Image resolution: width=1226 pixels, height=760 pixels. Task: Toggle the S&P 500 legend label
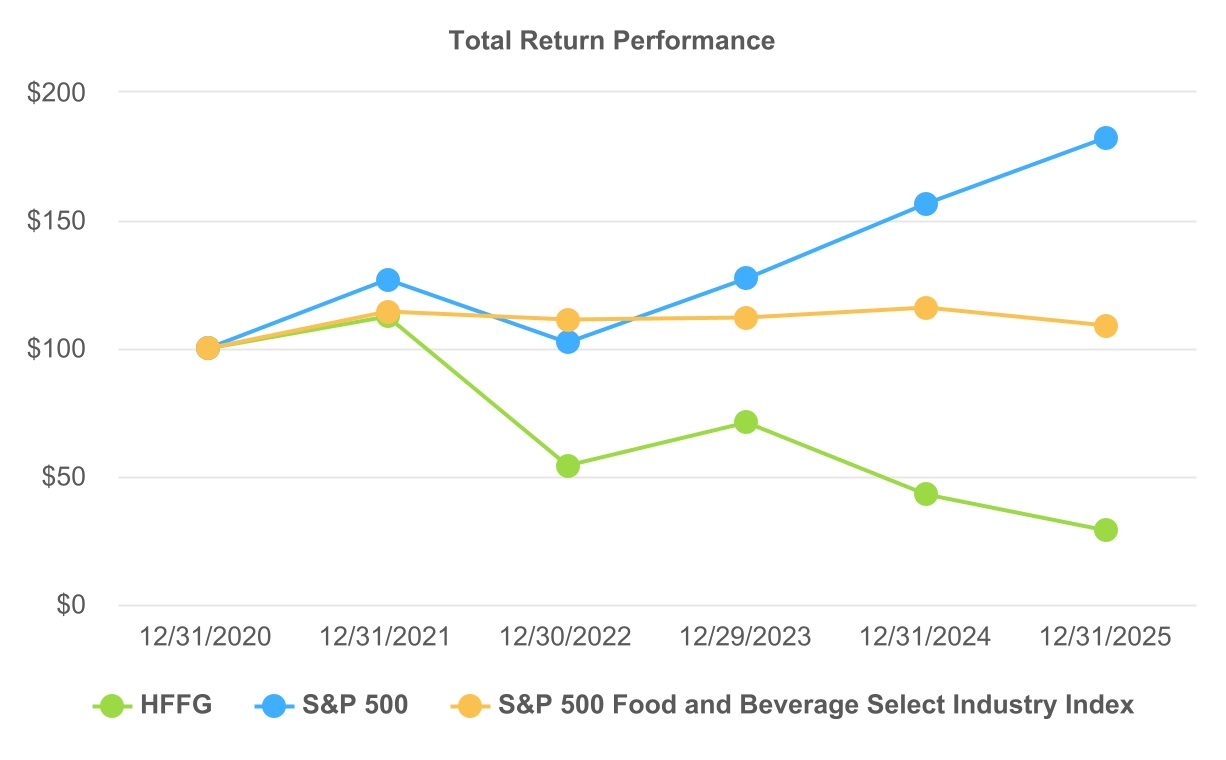click(x=355, y=705)
